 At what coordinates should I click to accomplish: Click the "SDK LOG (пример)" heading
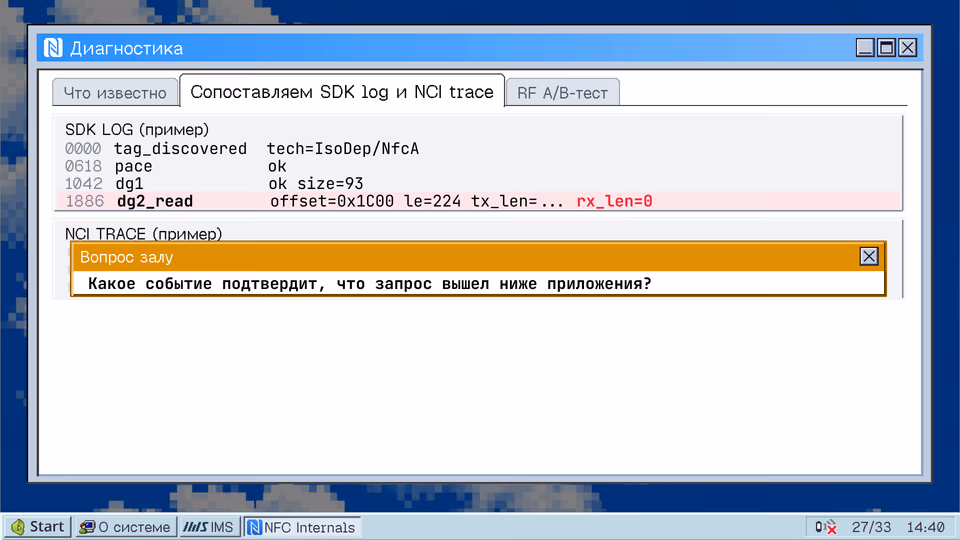[137, 129]
